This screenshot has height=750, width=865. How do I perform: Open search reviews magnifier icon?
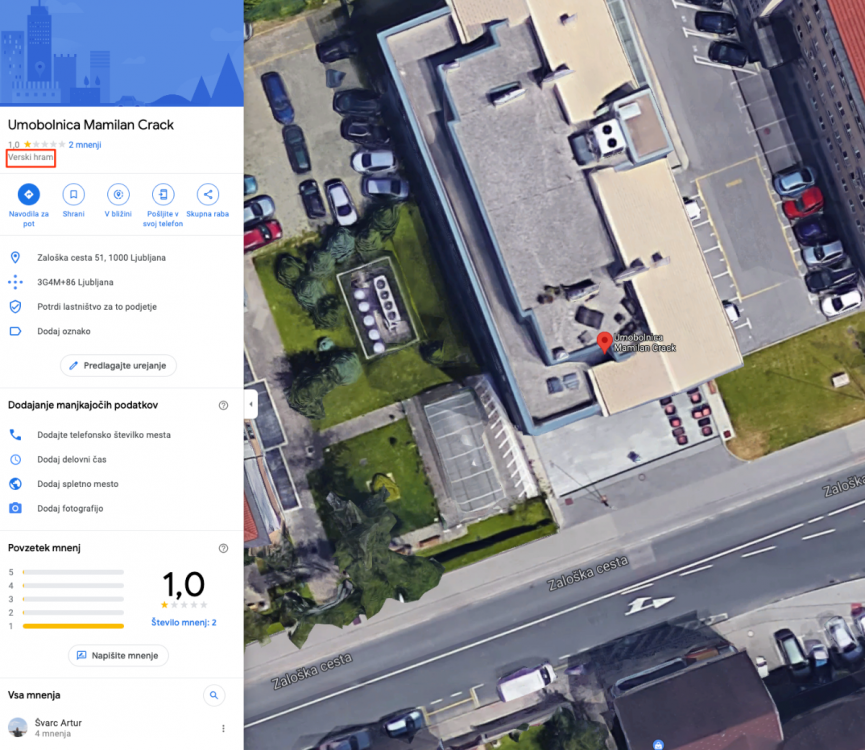(213, 695)
